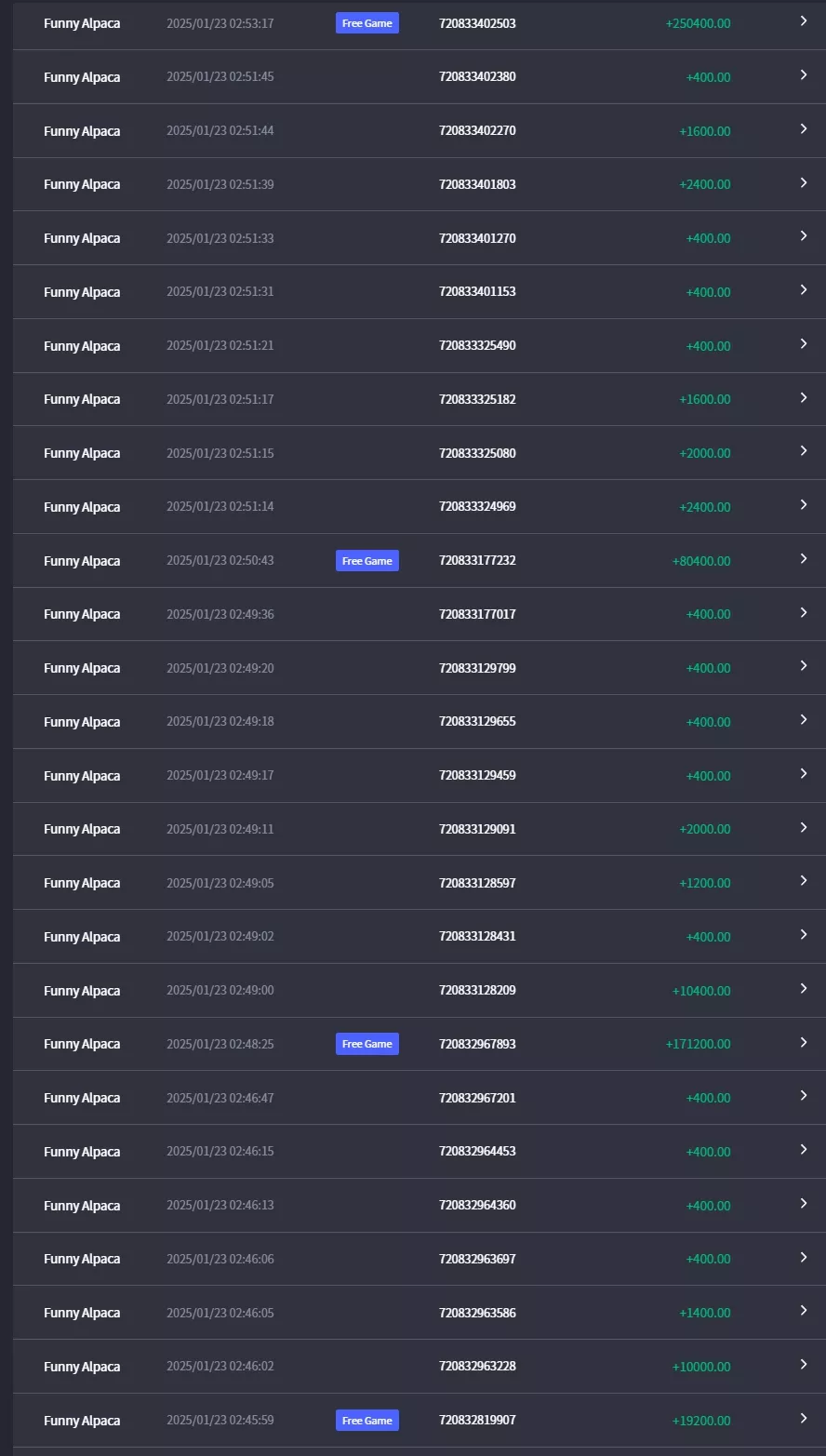
Task: Expand details arrow for the +250400.00 row
Action: click(x=804, y=20)
